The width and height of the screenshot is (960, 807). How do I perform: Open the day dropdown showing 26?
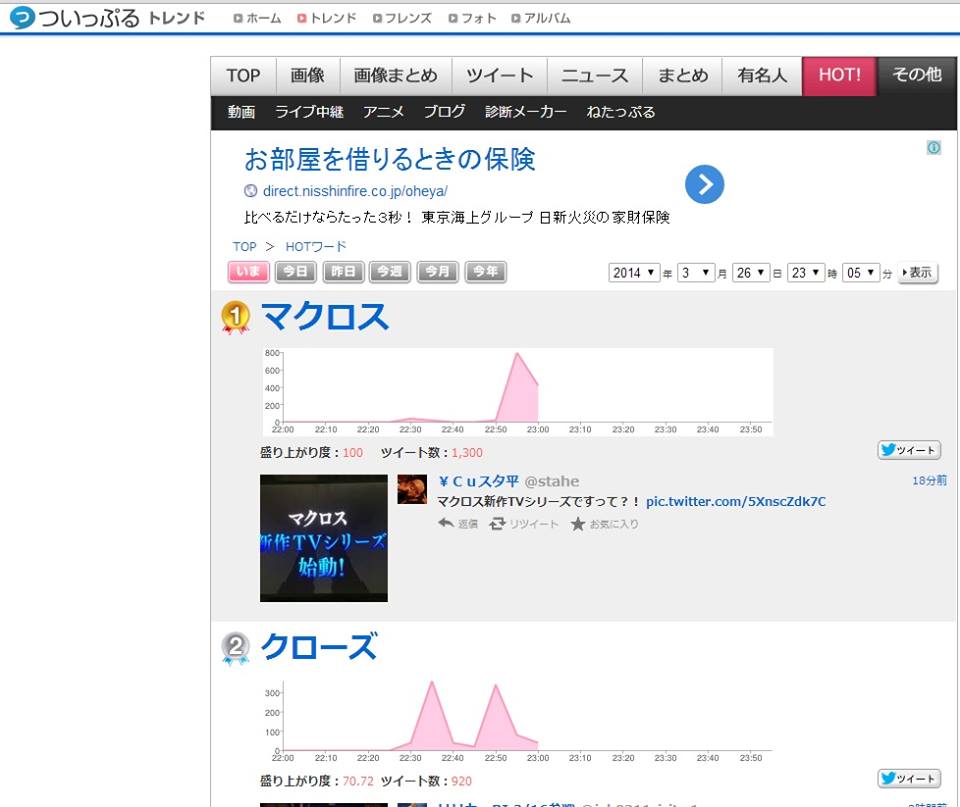click(x=751, y=272)
